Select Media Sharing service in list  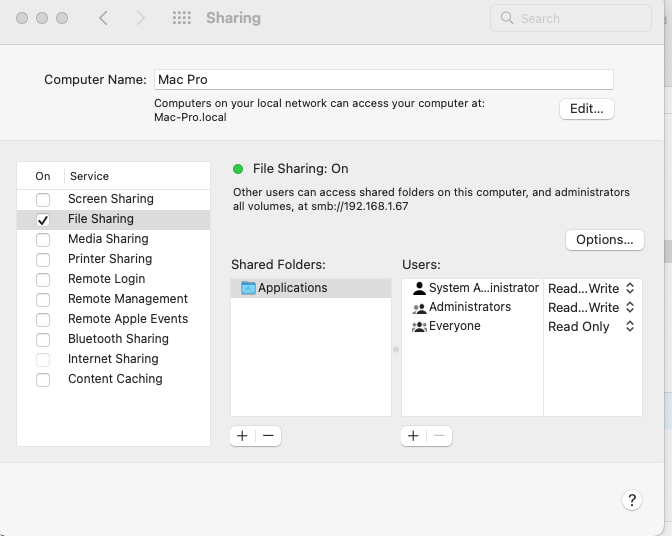[108, 239]
